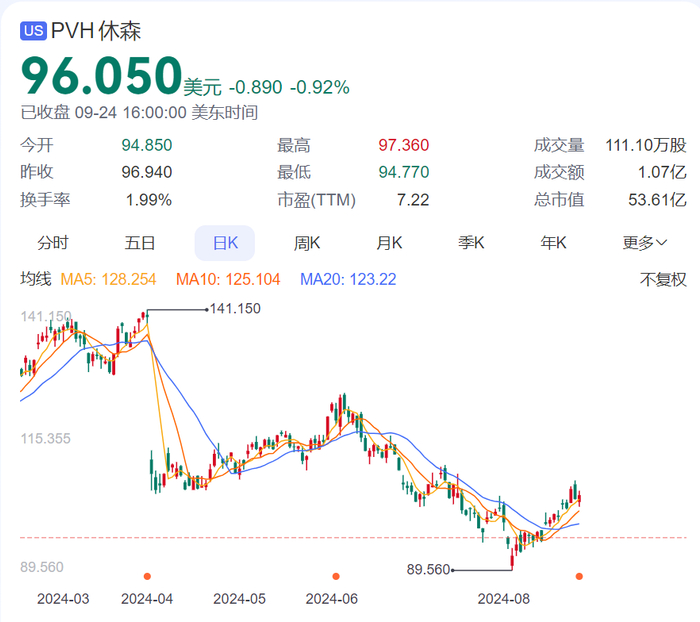Click the -0.890 price change value
This screenshot has width=700, height=622.
coord(255,88)
